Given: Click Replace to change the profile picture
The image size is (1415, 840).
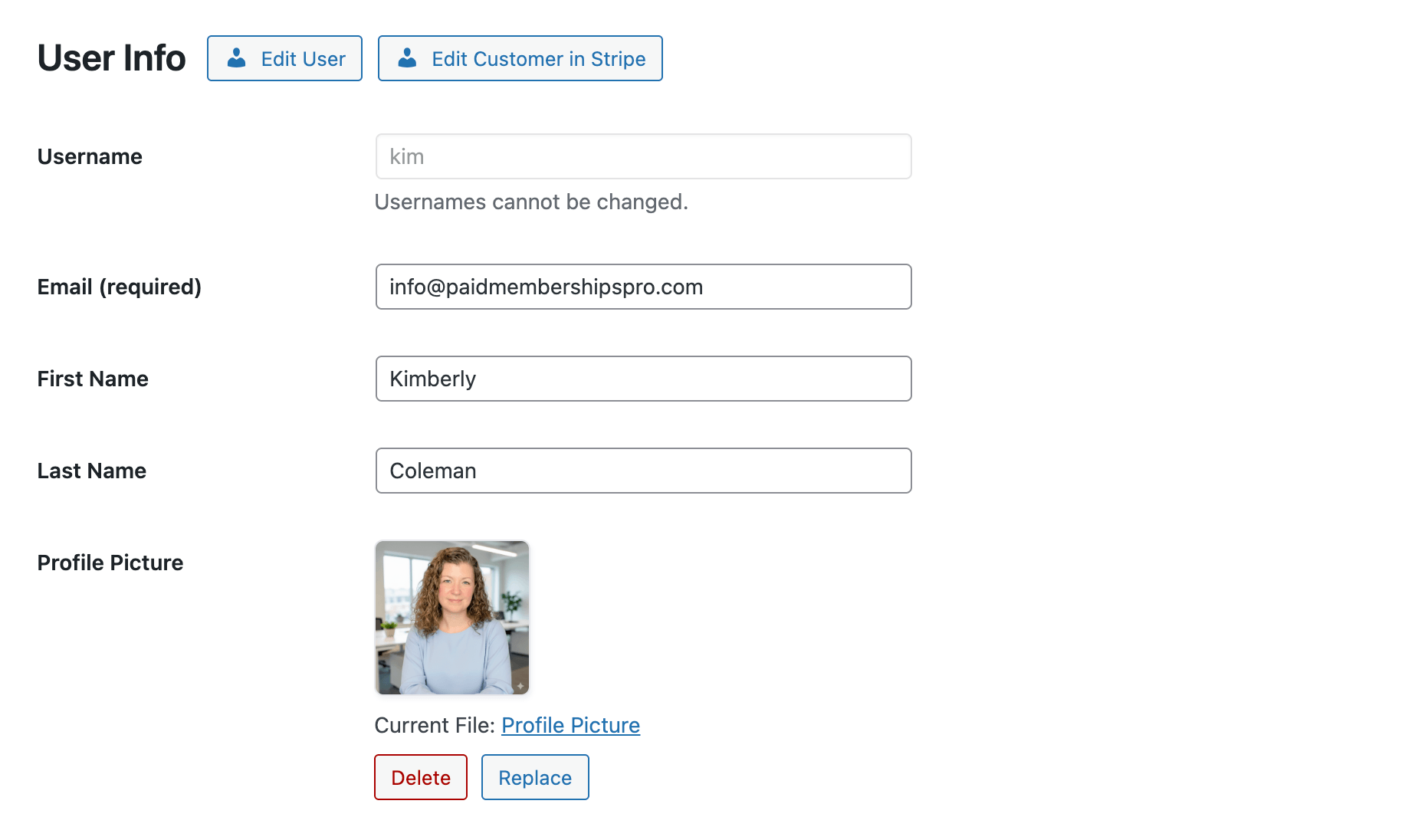Looking at the screenshot, I should pos(534,777).
